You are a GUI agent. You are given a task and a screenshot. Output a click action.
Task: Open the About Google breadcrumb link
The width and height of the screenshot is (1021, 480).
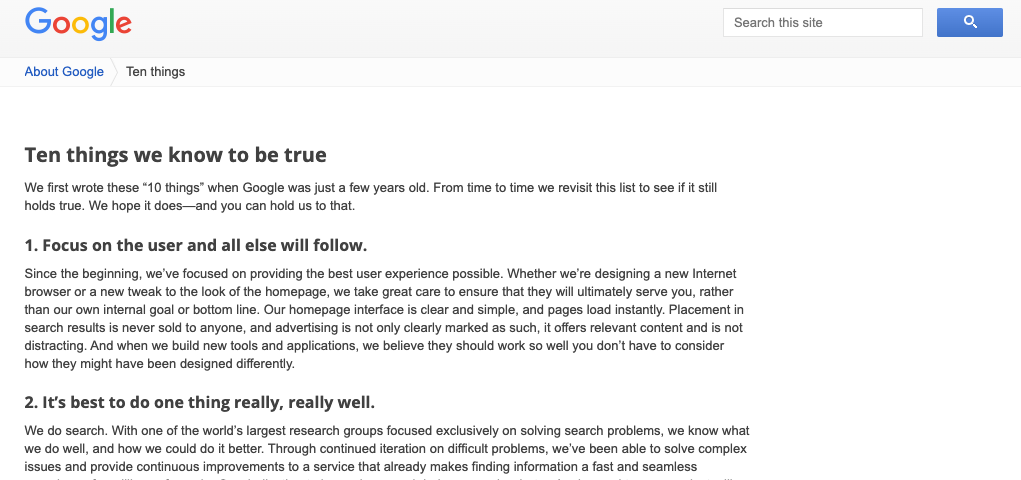pyautogui.click(x=64, y=72)
